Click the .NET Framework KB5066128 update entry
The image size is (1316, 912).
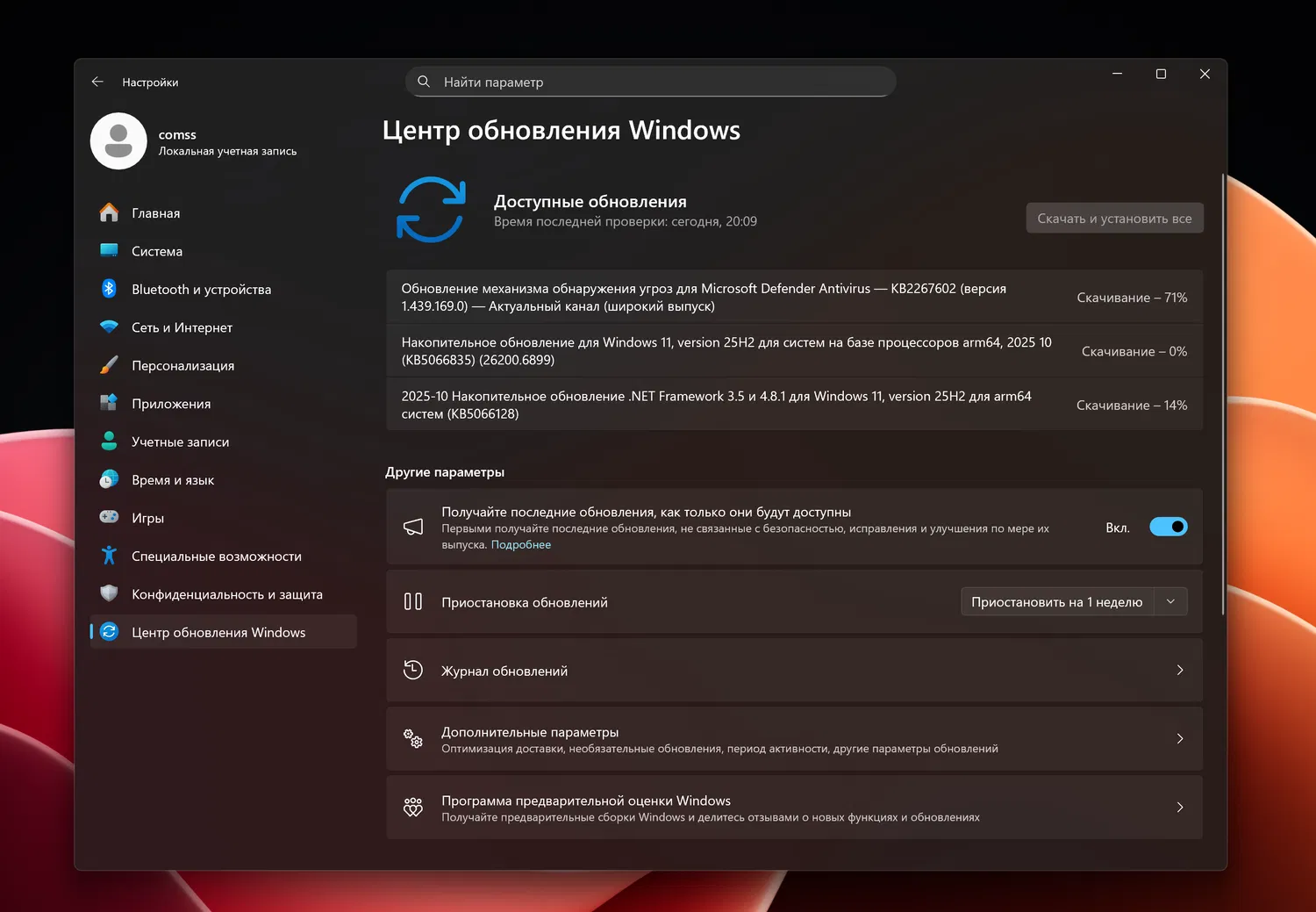click(x=794, y=405)
